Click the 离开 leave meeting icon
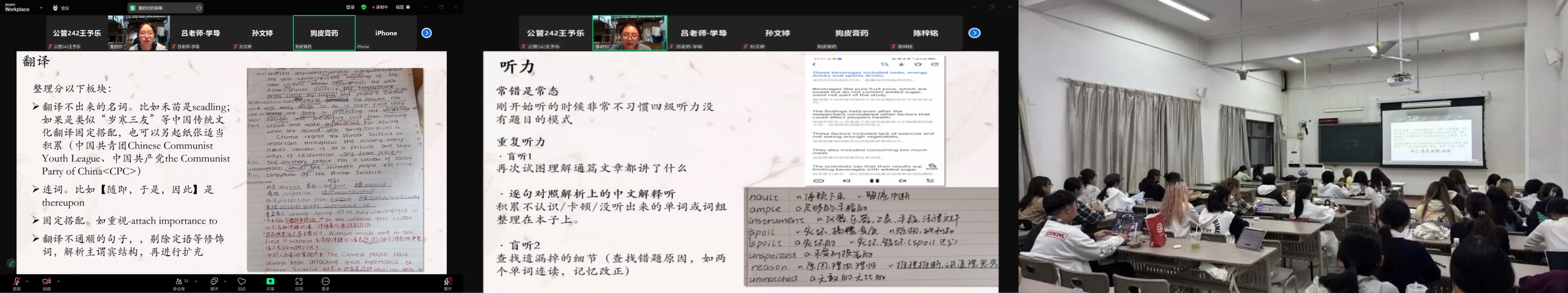1568x293 pixels. (x=447, y=282)
